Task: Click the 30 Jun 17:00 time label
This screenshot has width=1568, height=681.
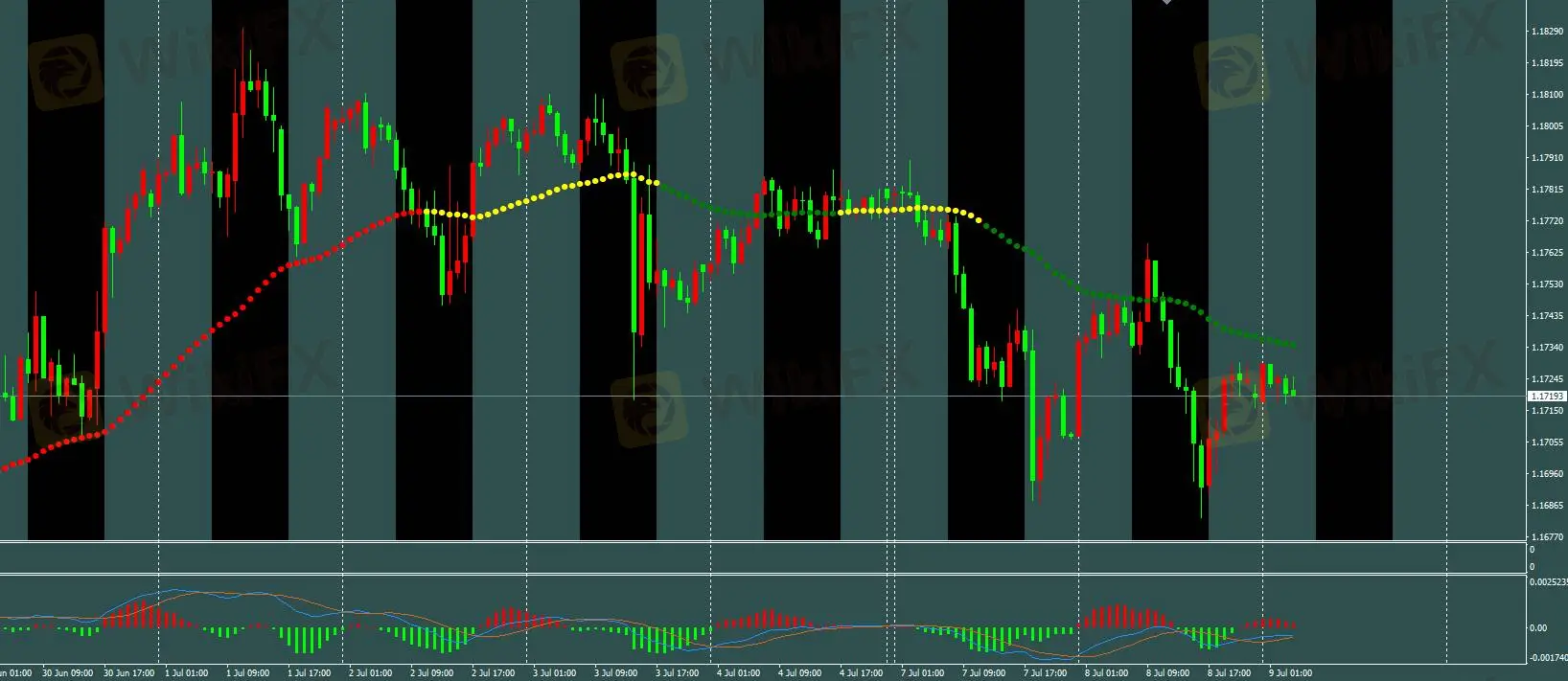Action: [128, 673]
